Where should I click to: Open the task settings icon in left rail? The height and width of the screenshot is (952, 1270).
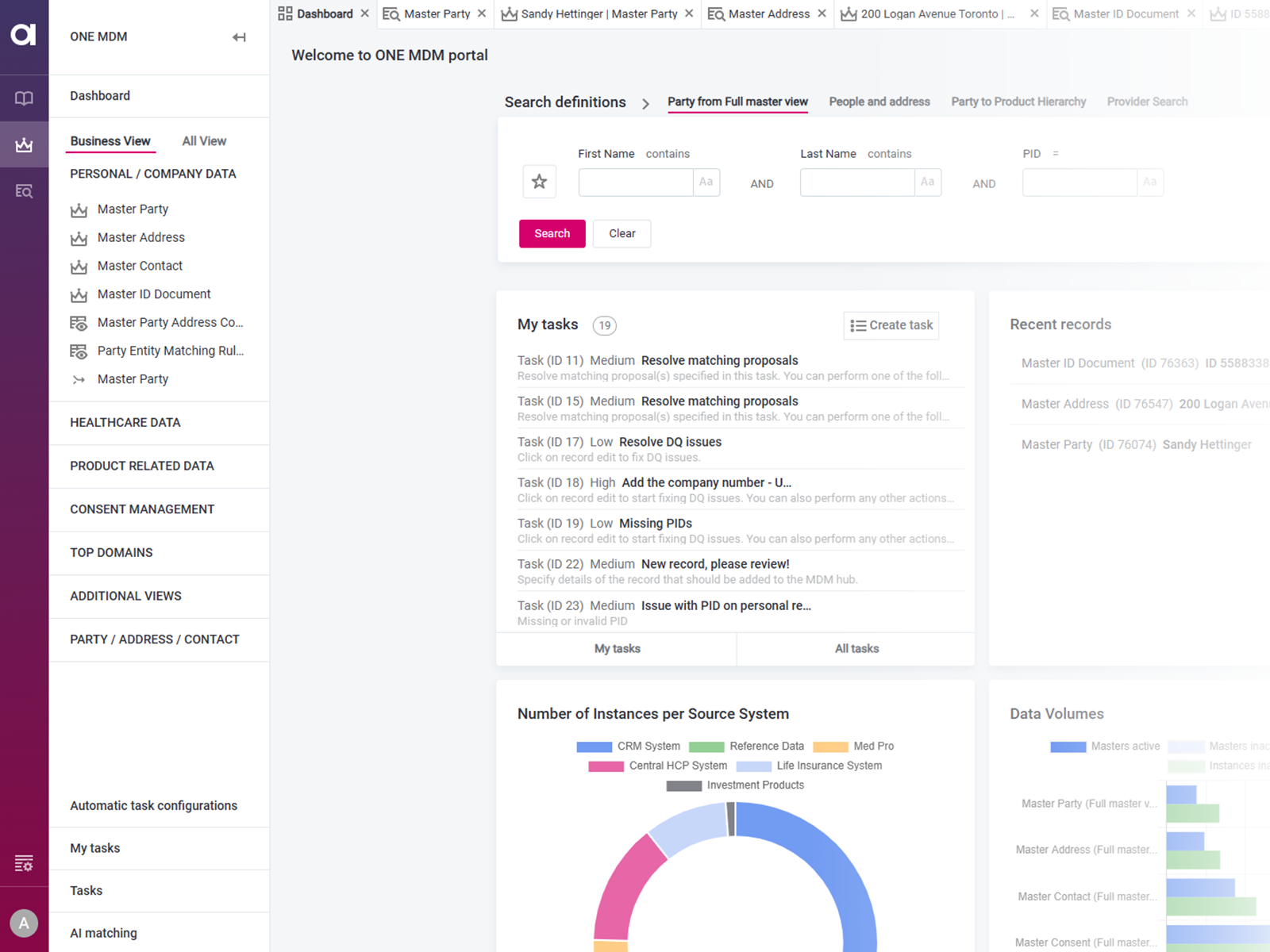pyautogui.click(x=24, y=863)
